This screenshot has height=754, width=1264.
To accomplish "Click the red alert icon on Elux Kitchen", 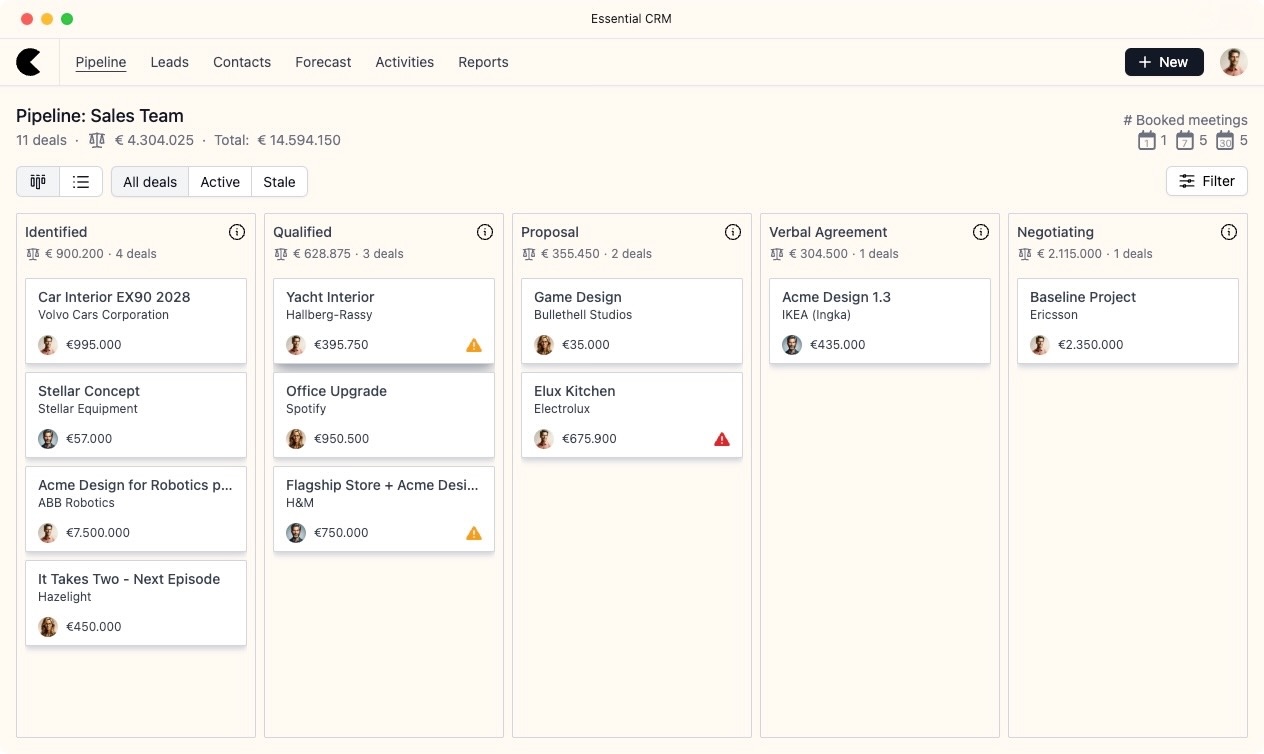I will coord(722,439).
